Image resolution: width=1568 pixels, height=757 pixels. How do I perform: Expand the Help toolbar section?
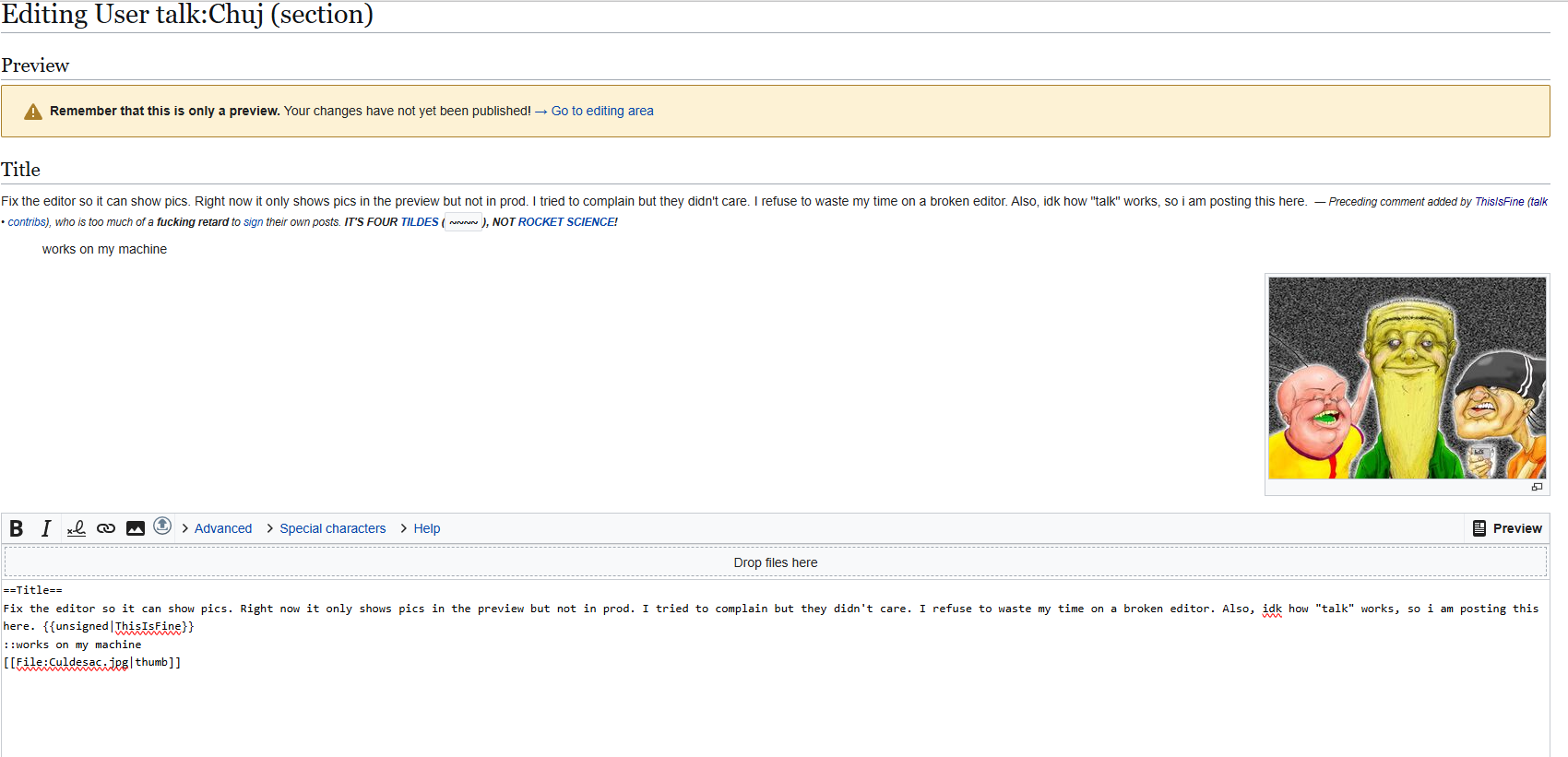426,528
